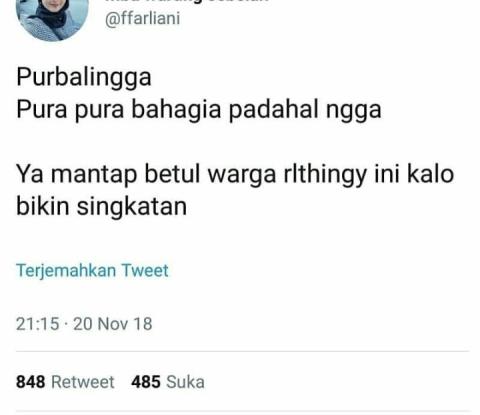
Task: Open the @ffarliani handle
Action: point(143,18)
